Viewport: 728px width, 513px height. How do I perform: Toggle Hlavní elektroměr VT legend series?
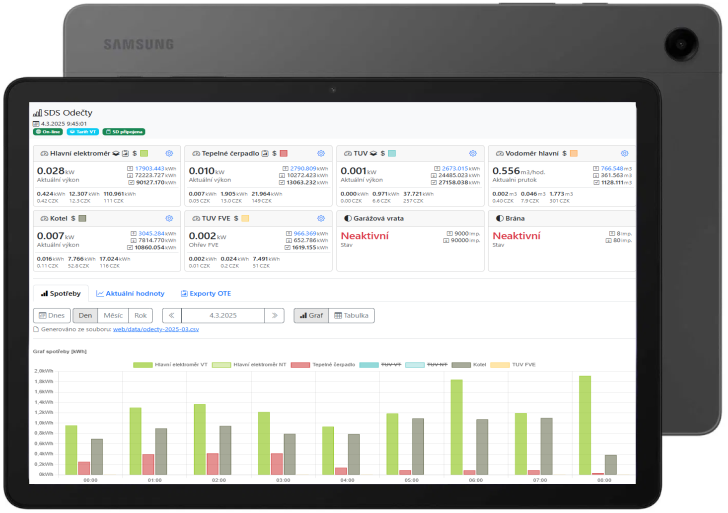tap(171, 365)
